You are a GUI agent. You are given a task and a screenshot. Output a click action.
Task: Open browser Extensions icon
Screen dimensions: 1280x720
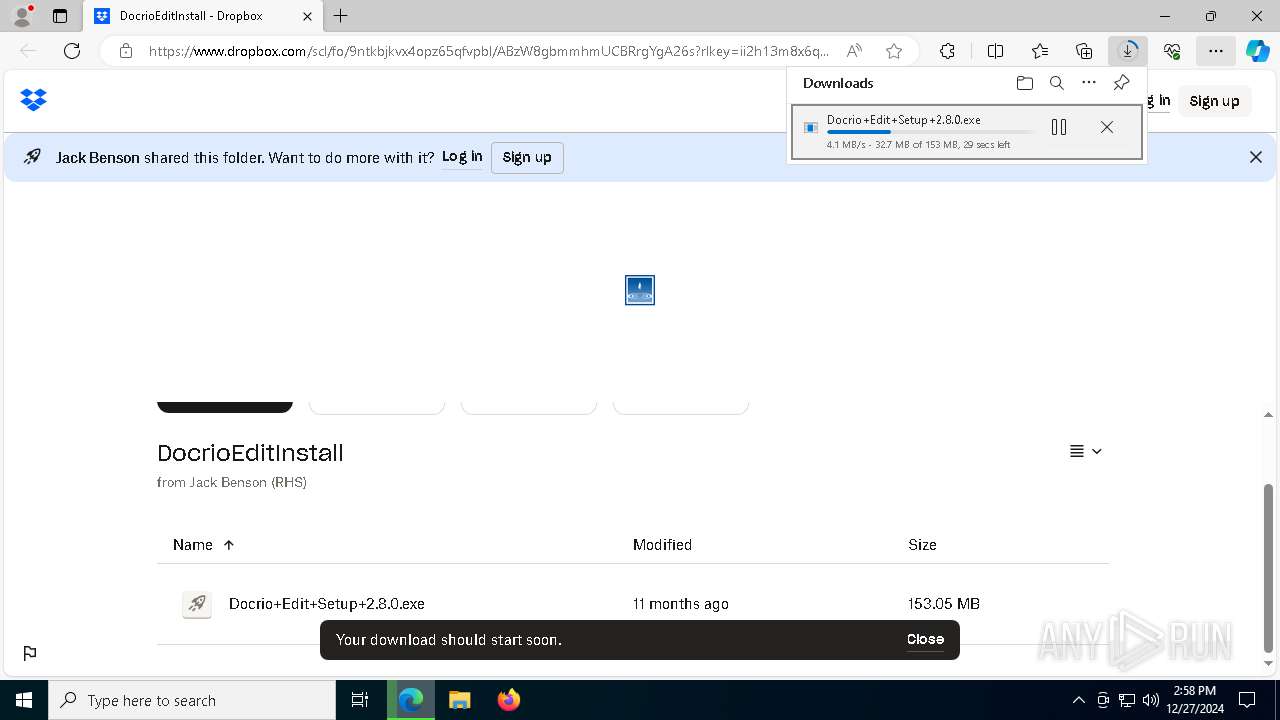coord(947,51)
